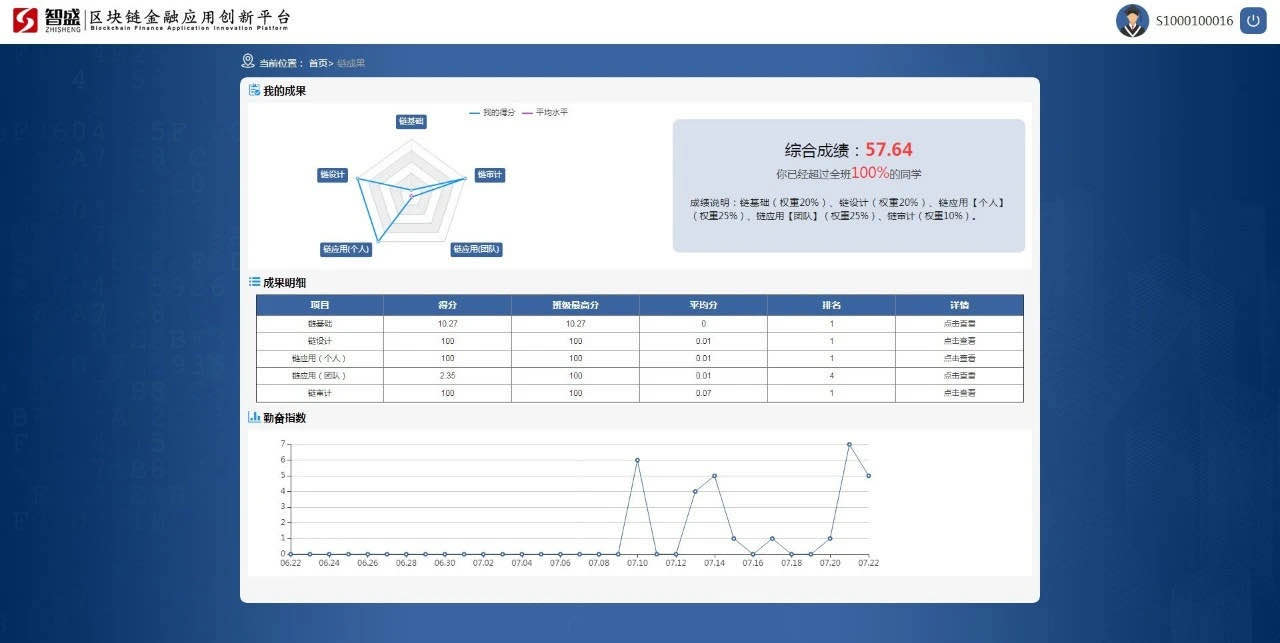
Task: Toggle the 我的得分 legend series
Action: [x=492, y=113]
